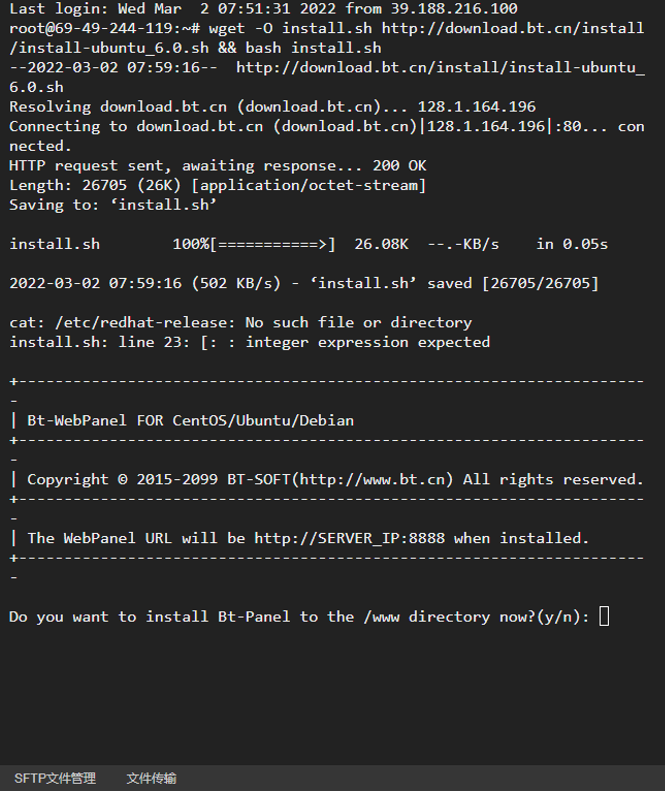Open the SFTP文件管理 tab
This screenshot has width=665, height=803.
[55, 778]
